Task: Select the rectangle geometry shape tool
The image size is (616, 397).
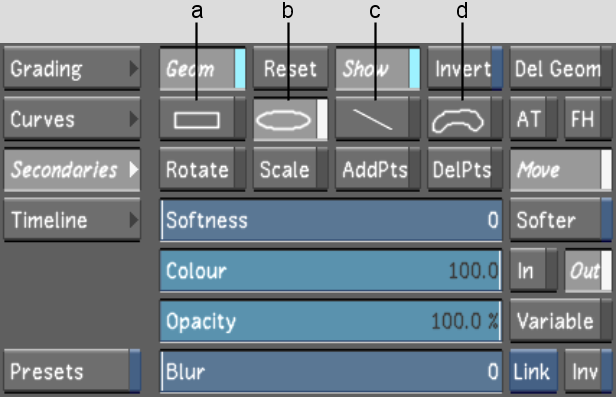Action: 202,119
